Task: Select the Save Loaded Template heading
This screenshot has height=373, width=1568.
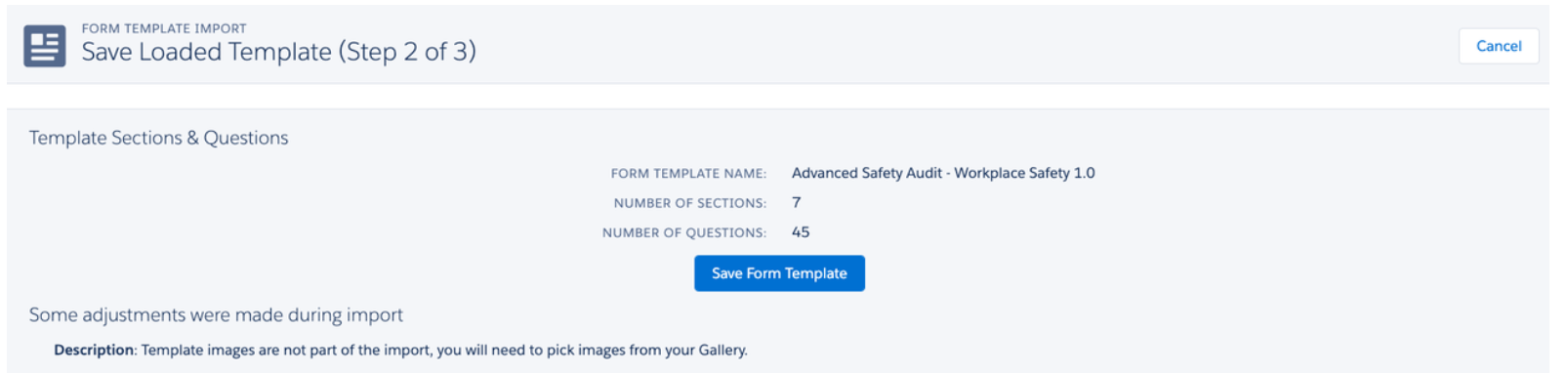Action: click(278, 52)
